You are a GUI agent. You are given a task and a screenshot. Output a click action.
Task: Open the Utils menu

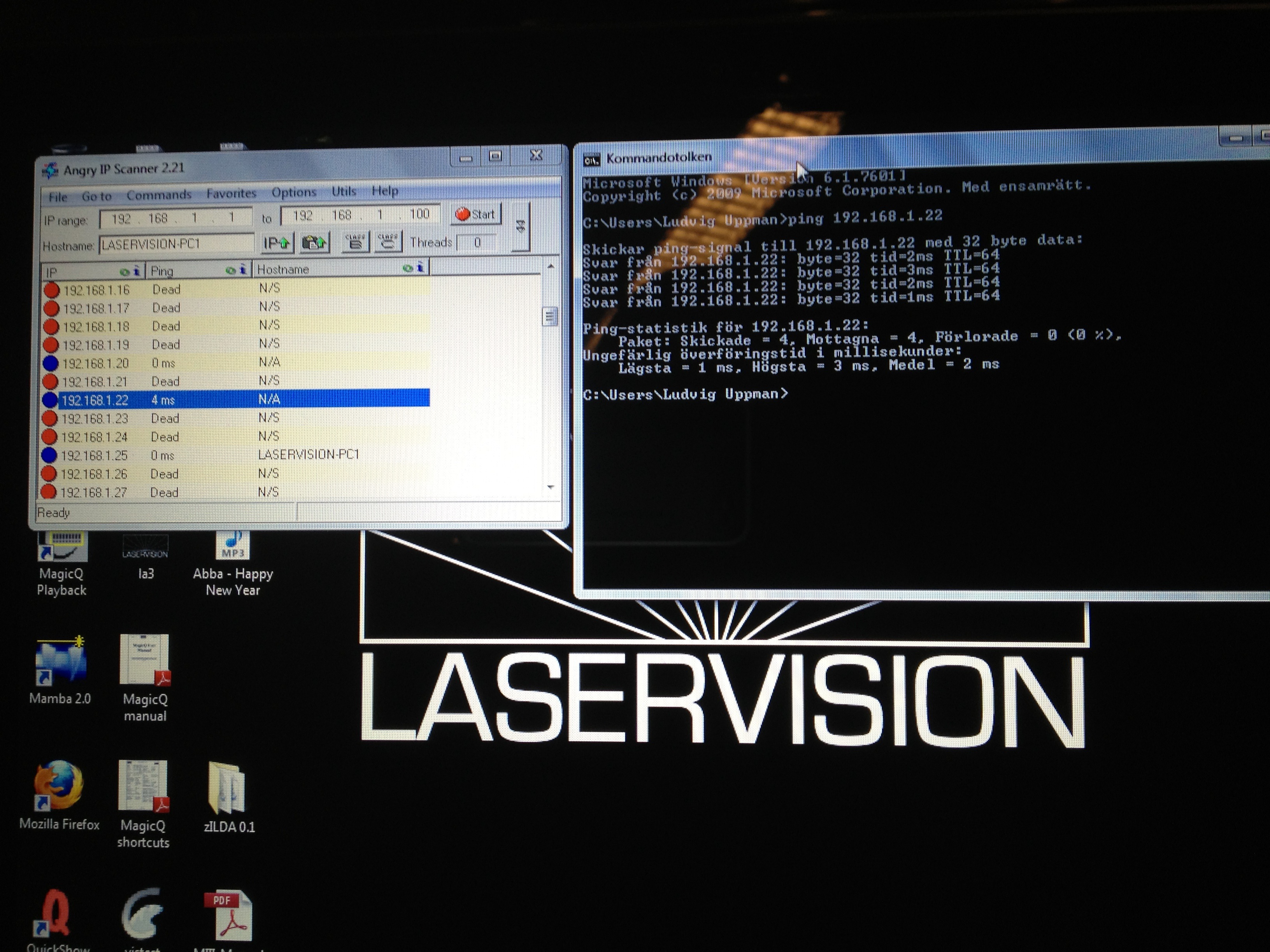[x=344, y=191]
